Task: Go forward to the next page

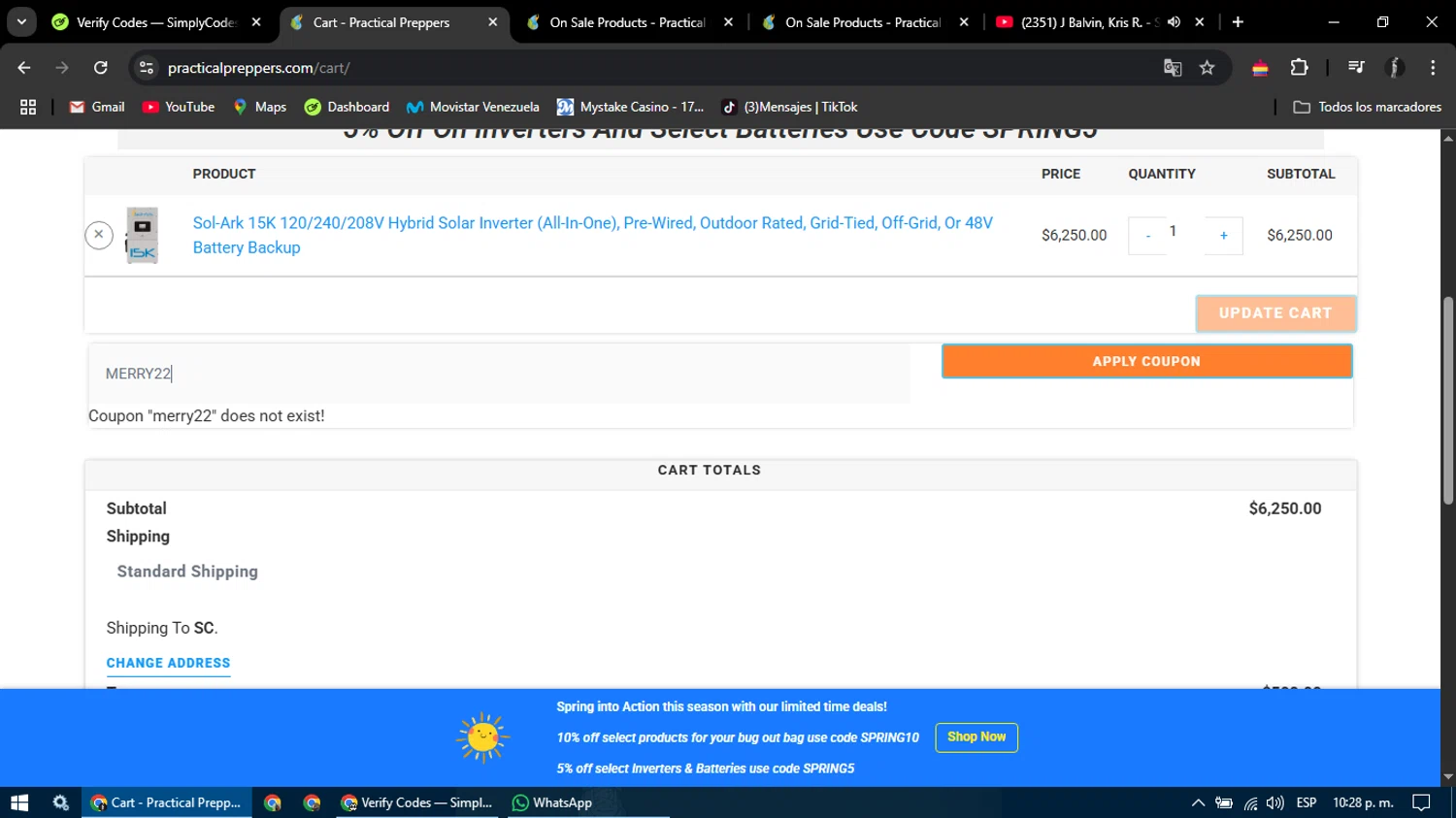Action: click(x=62, y=67)
